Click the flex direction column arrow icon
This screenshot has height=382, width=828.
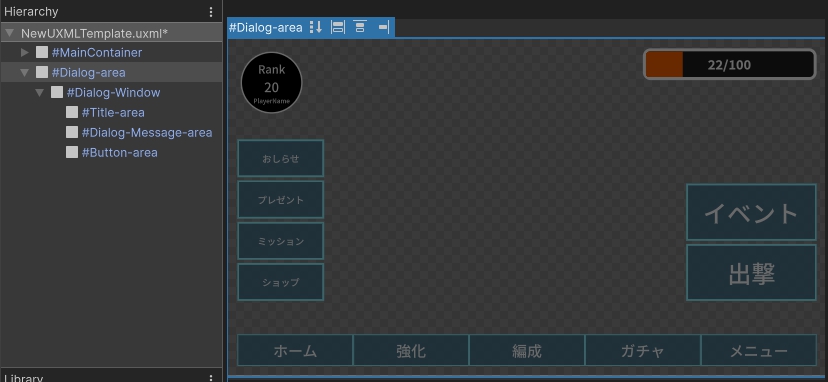tap(316, 27)
